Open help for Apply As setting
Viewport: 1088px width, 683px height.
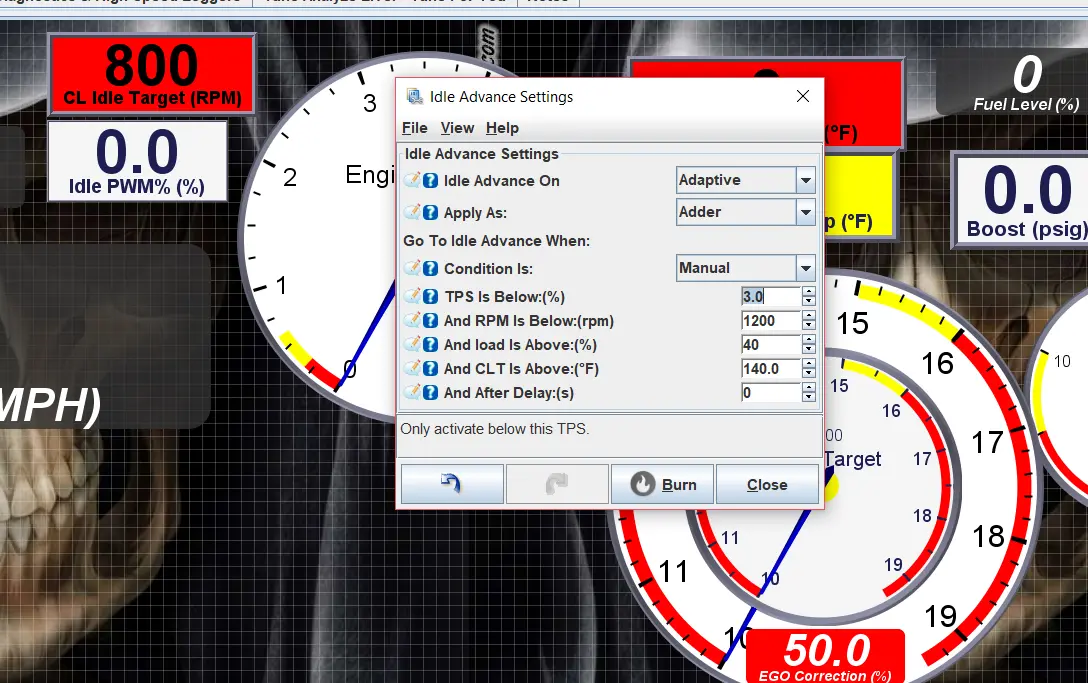pos(430,212)
